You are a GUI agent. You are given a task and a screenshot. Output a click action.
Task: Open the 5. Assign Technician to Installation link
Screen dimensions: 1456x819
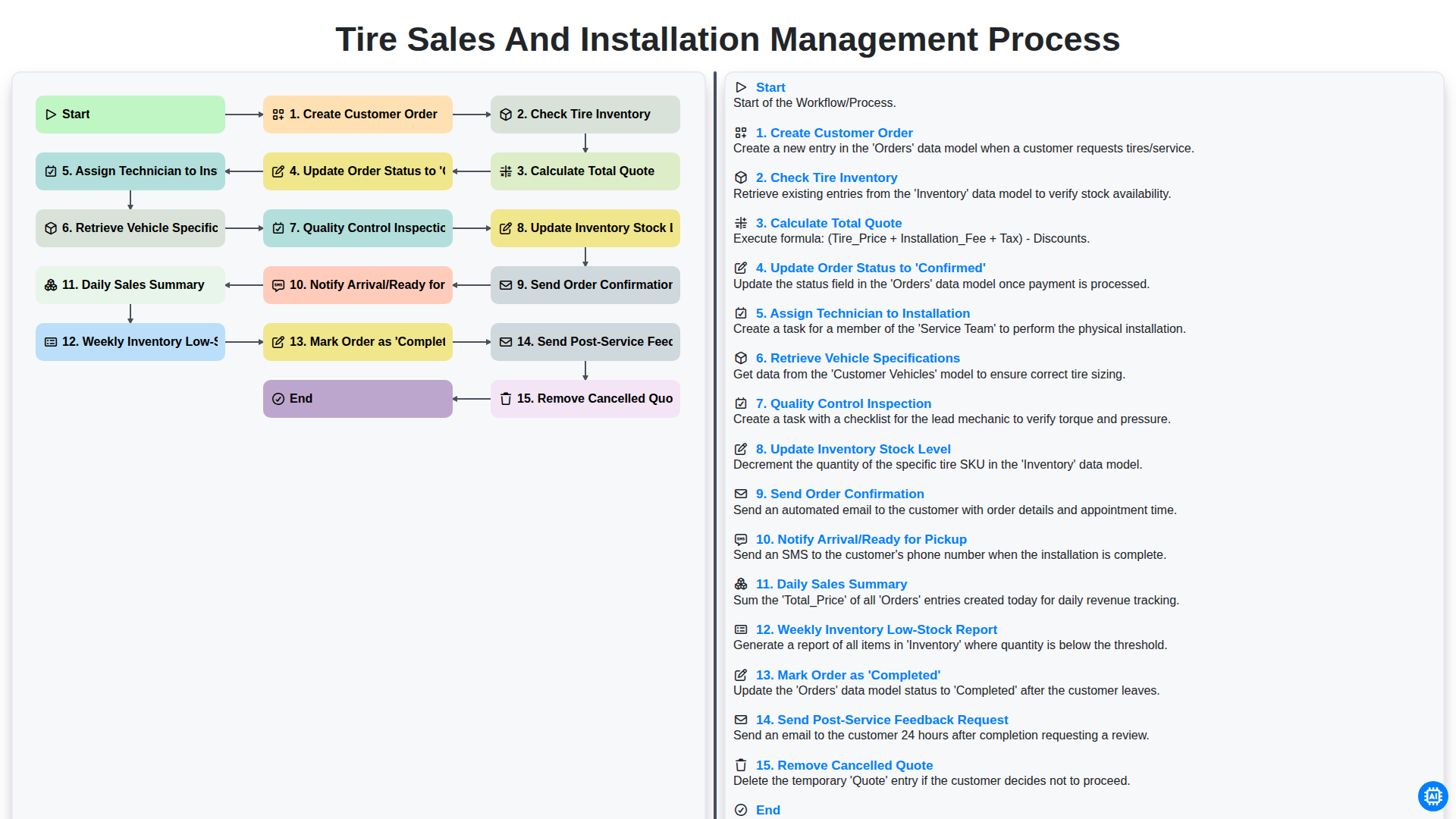click(x=863, y=313)
